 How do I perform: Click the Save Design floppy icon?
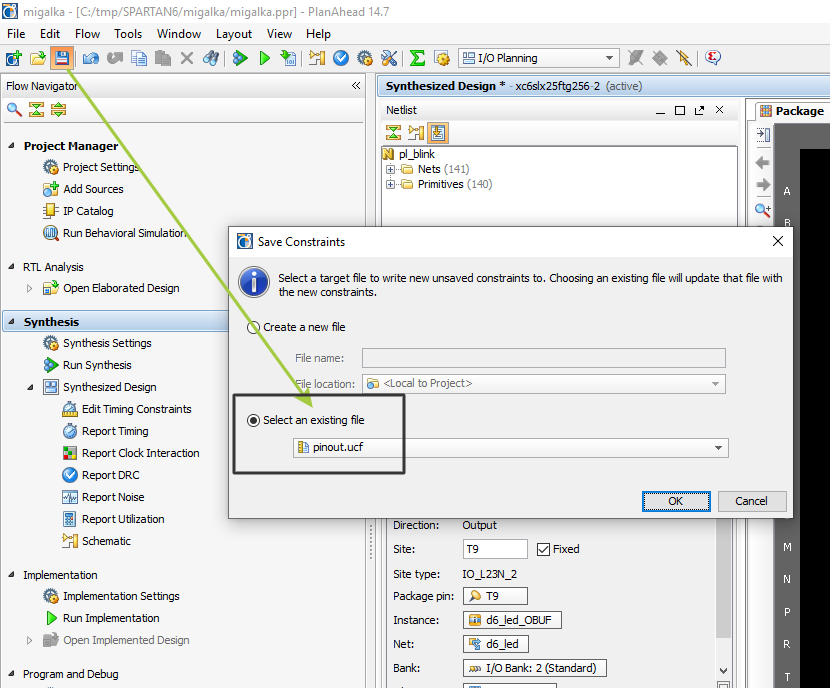tap(62, 58)
